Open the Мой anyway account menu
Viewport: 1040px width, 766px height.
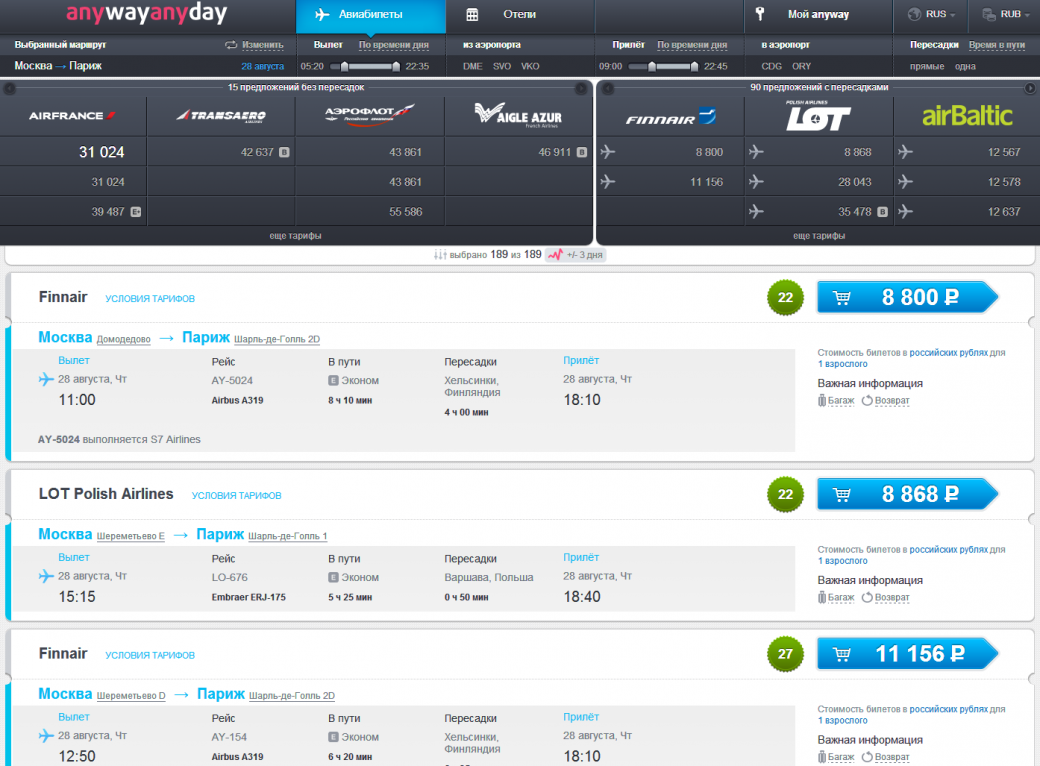(x=817, y=15)
